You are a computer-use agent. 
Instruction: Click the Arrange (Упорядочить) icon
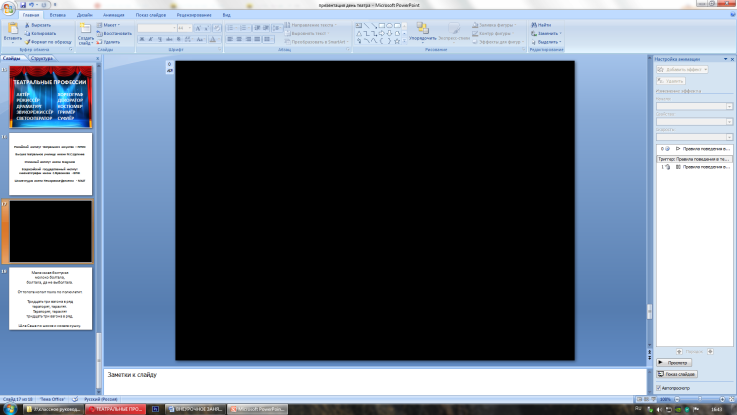click(x=421, y=28)
